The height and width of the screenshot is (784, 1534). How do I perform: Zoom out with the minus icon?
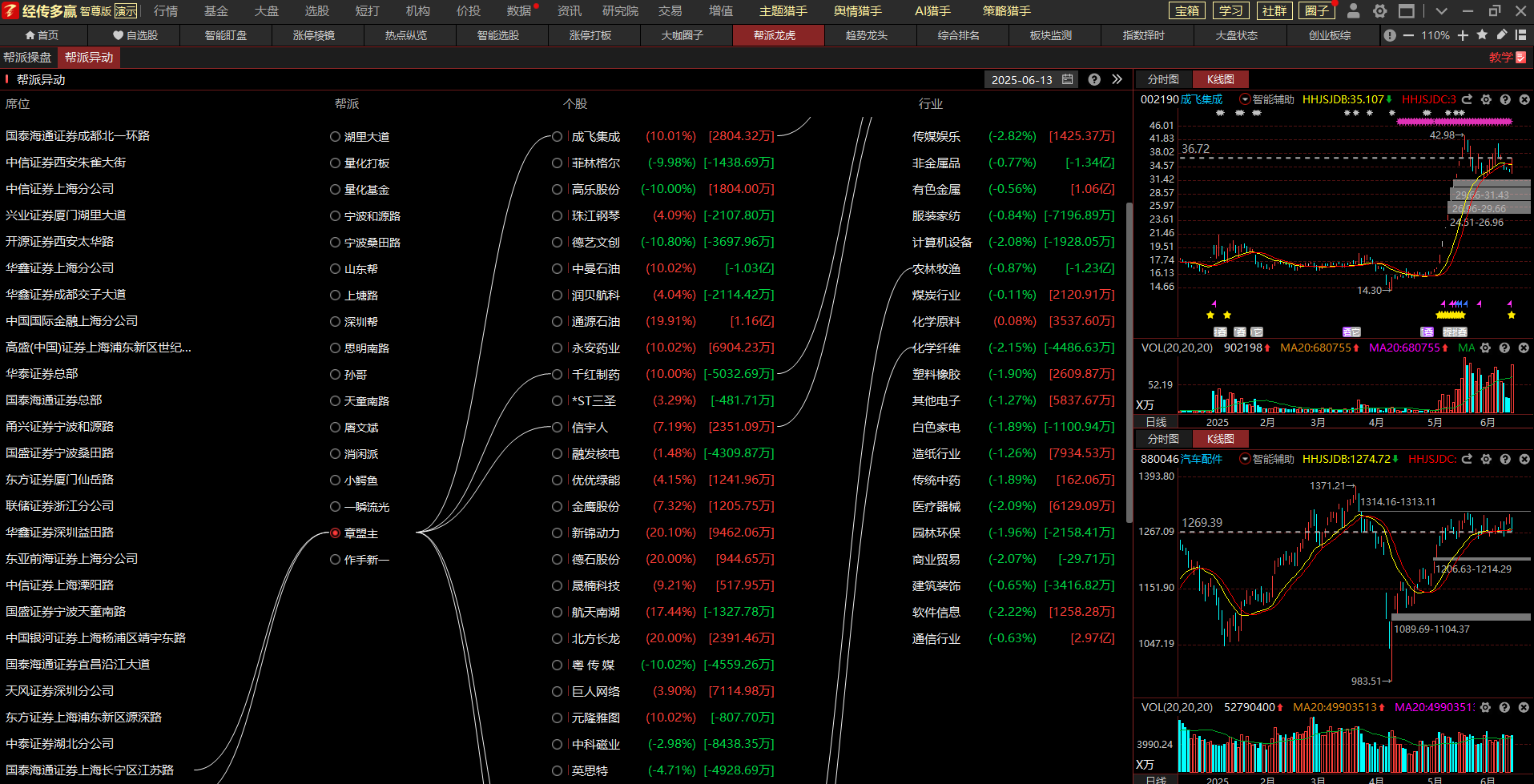tap(1408, 35)
